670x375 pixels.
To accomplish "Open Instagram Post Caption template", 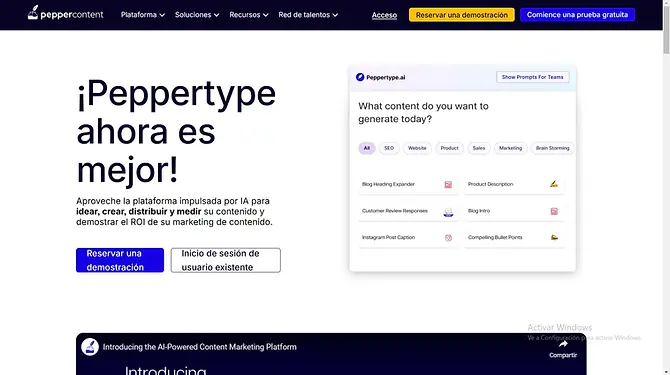I will [408, 238].
